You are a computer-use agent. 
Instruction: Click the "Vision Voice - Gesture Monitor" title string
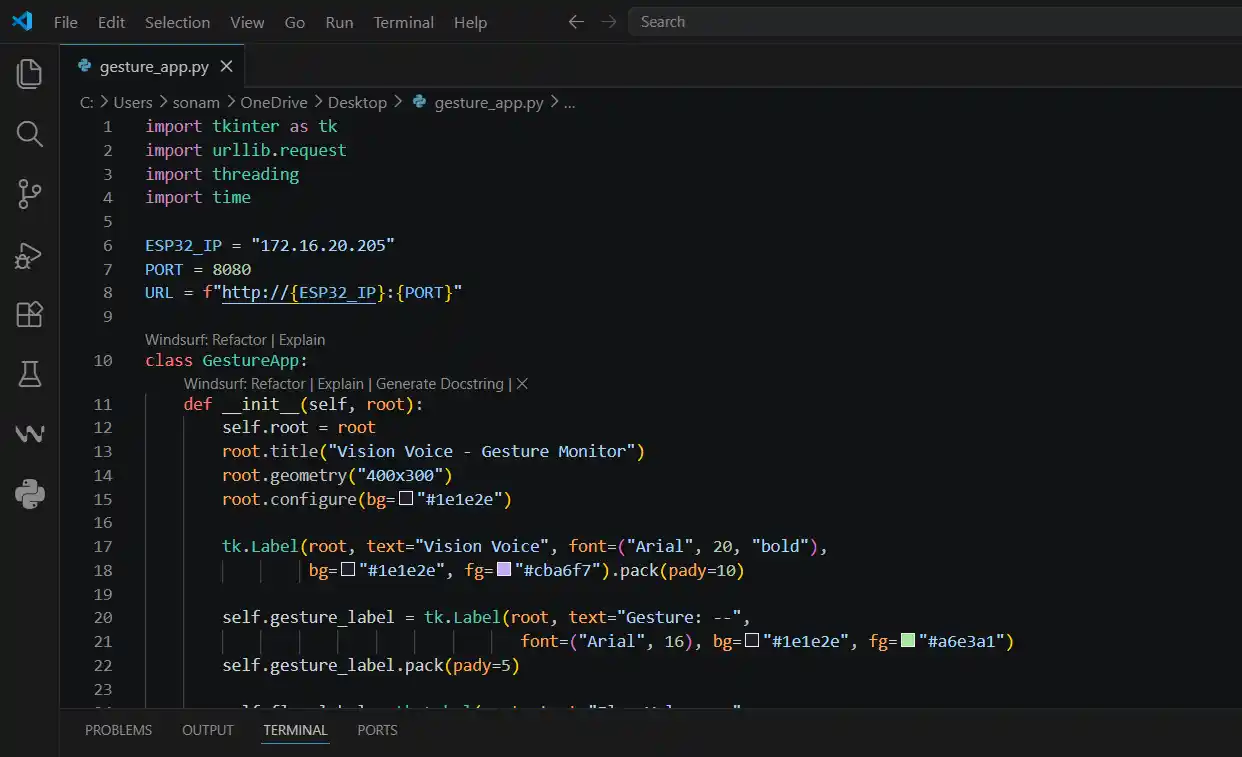(482, 451)
